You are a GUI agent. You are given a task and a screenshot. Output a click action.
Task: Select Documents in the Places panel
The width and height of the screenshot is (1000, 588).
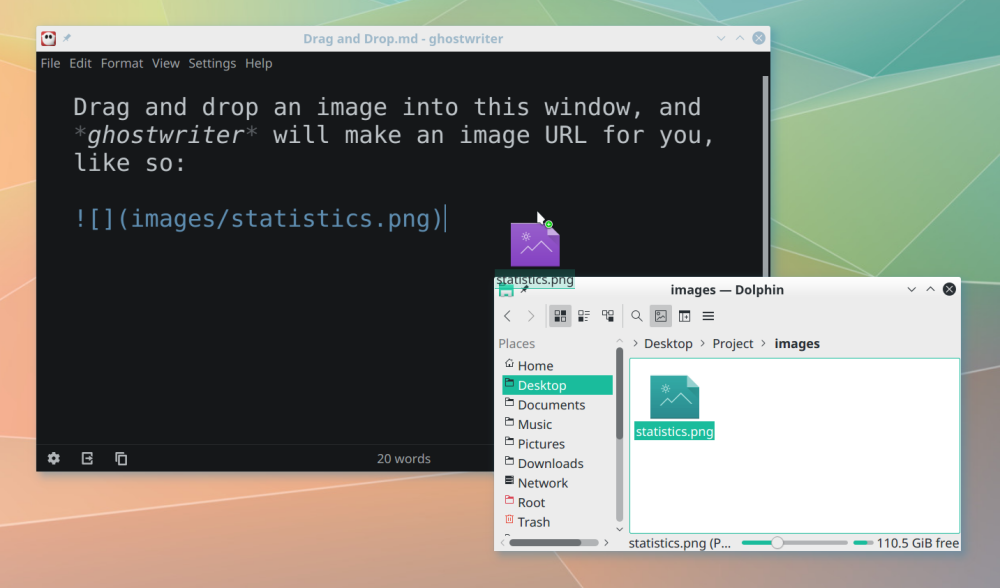551,405
